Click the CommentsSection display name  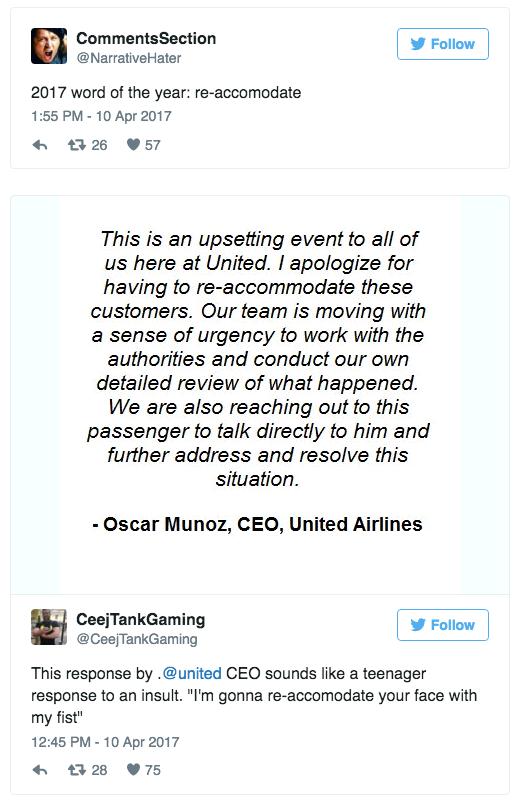click(x=146, y=38)
